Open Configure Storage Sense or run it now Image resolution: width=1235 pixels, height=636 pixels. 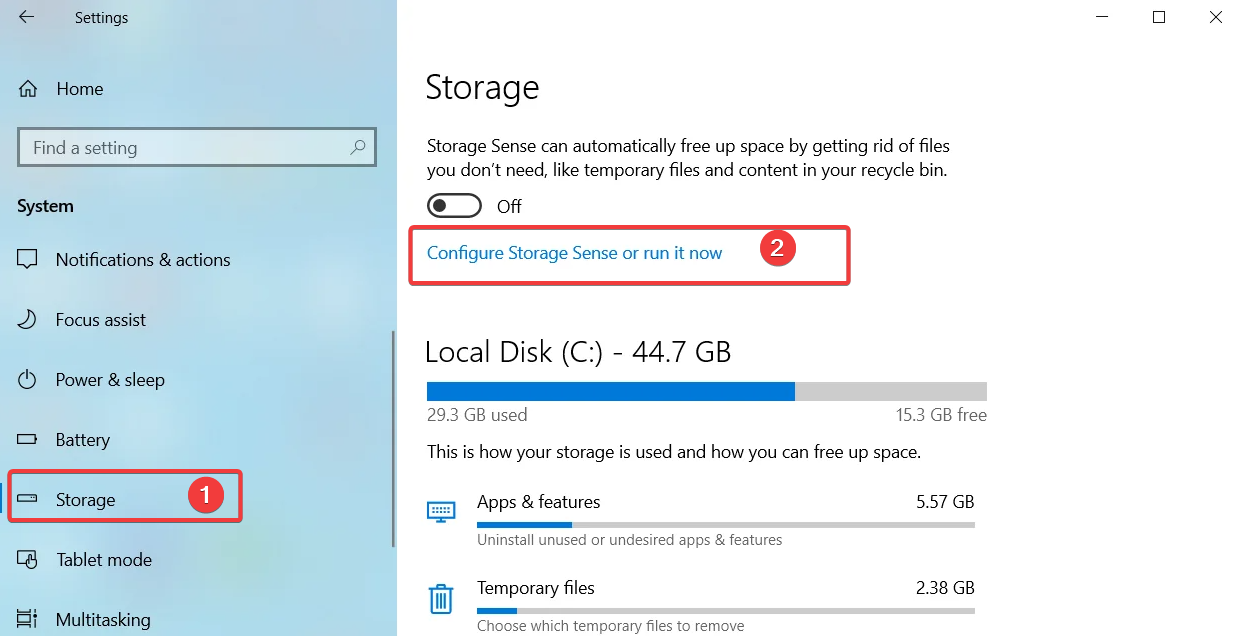[x=574, y=253]
